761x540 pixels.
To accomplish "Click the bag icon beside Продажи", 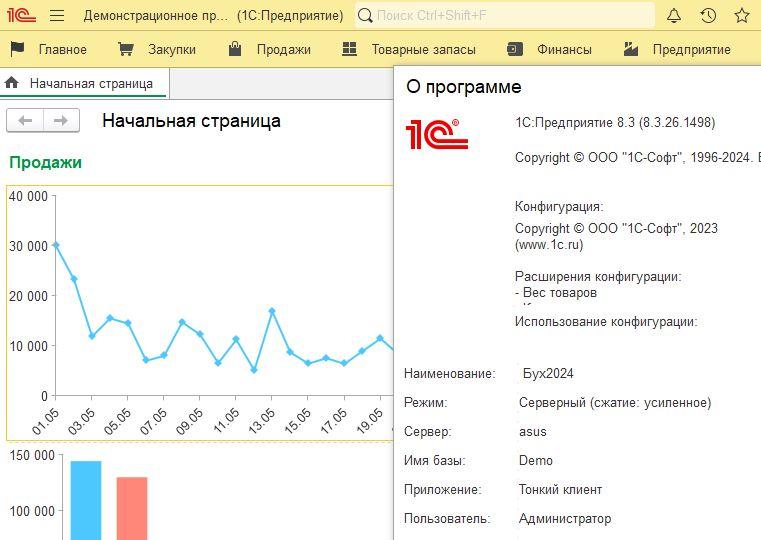I will click(x=235, y=49).
